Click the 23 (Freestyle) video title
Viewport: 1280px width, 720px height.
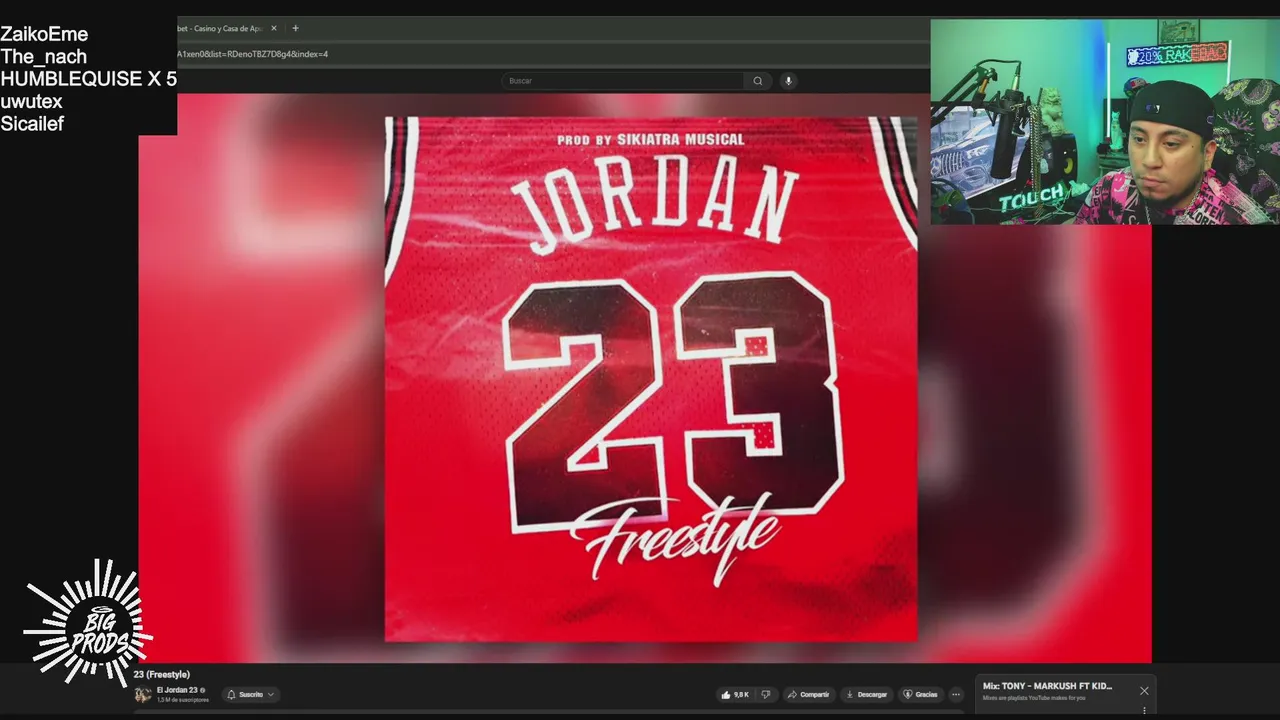coord(162,674)
